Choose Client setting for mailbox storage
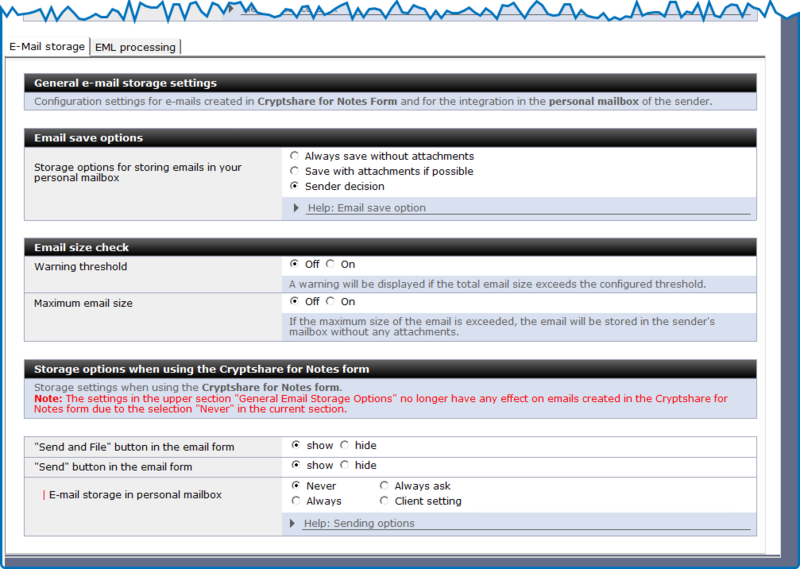This screenshot has height=569, width=800. coord(385,501)
